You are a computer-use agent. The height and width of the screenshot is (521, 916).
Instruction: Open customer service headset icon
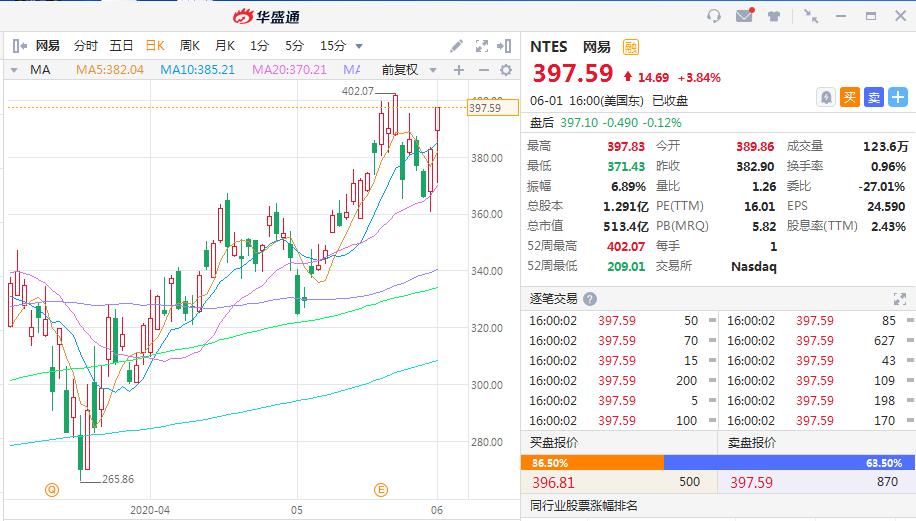point(713,16)
